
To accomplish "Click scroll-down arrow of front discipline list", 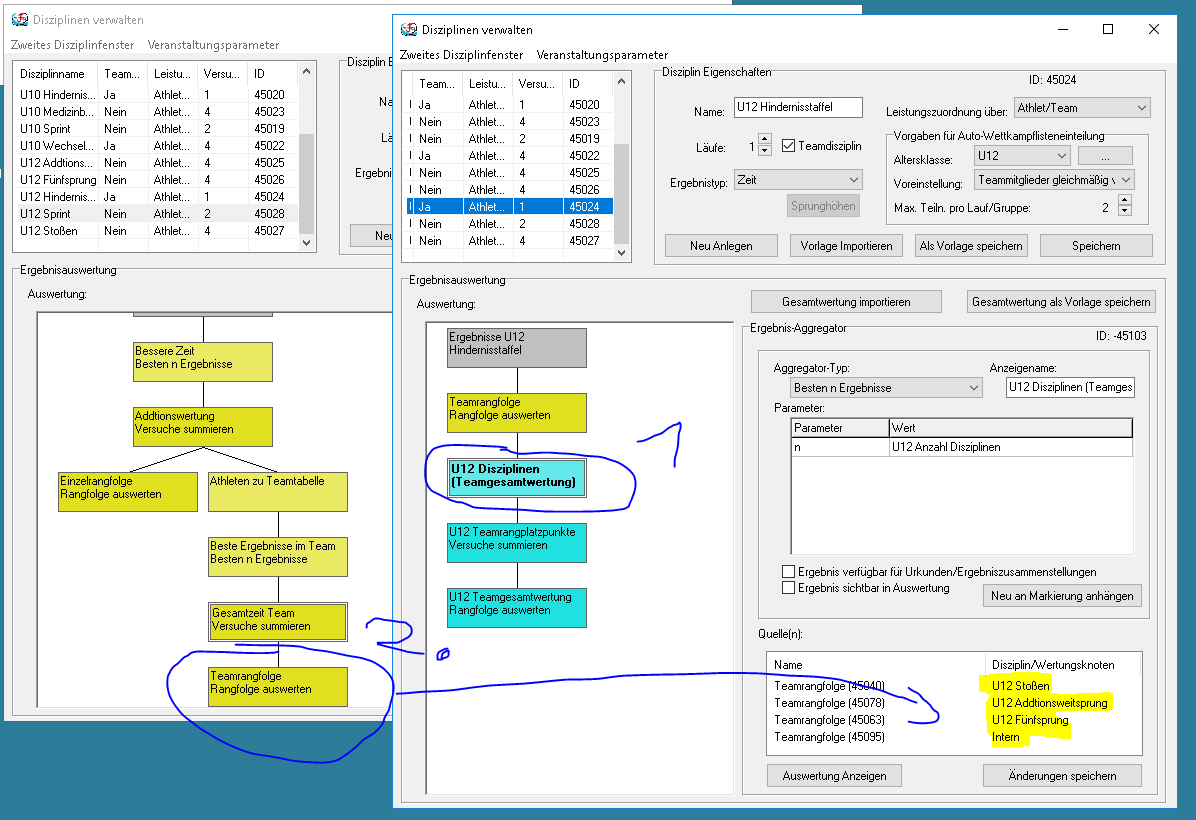I will click(622, 252).
